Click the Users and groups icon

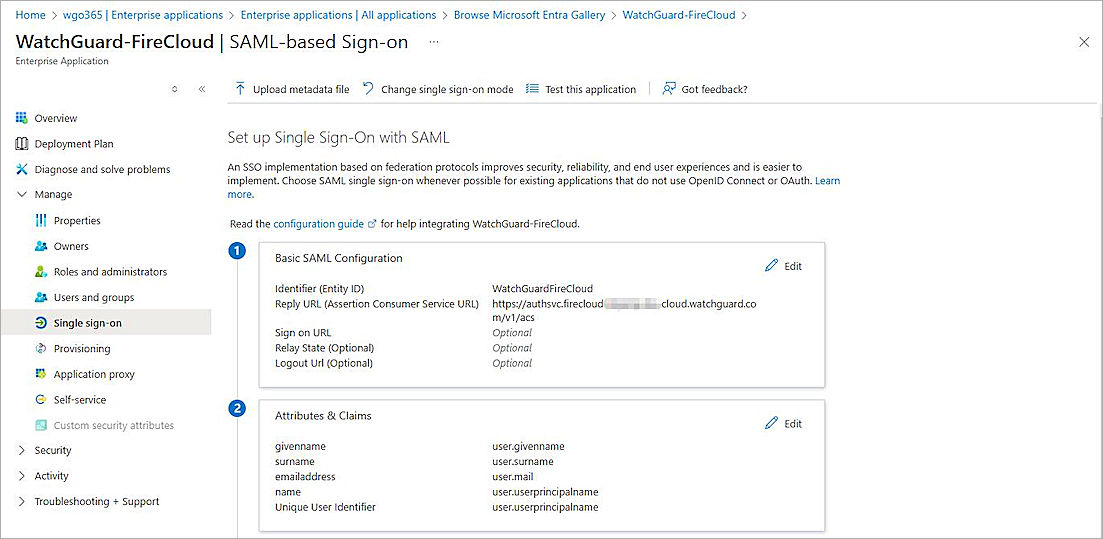tap(40, 298)
